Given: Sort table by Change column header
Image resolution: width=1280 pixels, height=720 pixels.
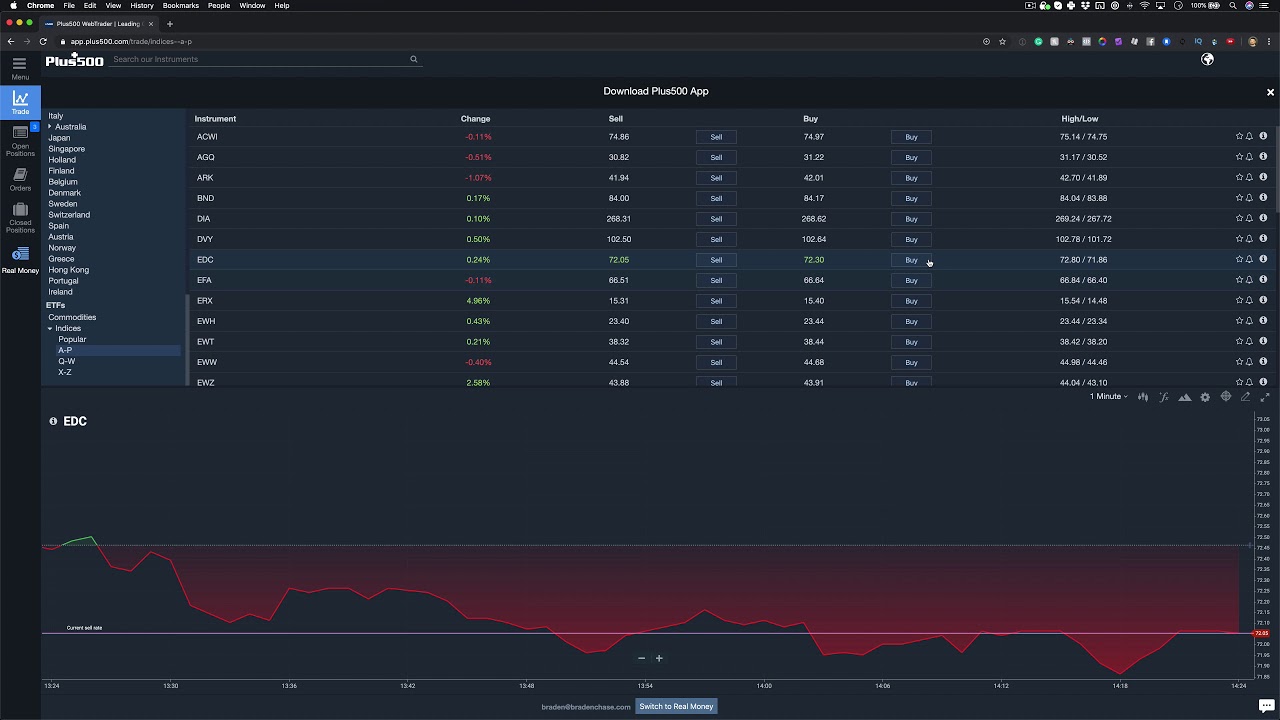Looking at the screenshot, I should pos(476,119).
